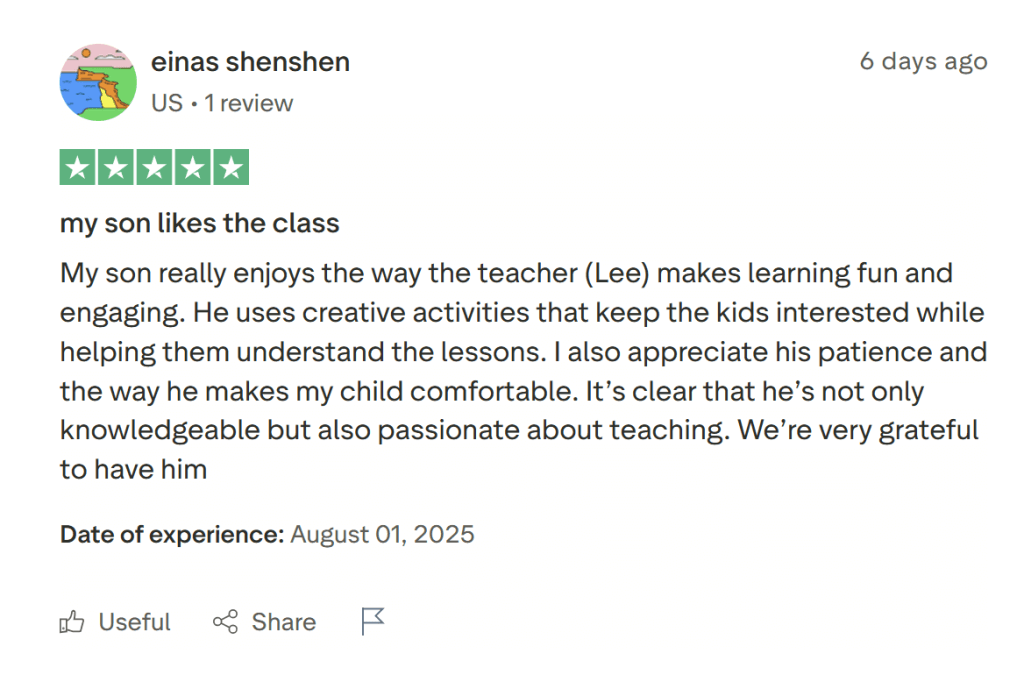1024x689 pixels.
Task: Mark the review with the Useful label
Action: 134,622
